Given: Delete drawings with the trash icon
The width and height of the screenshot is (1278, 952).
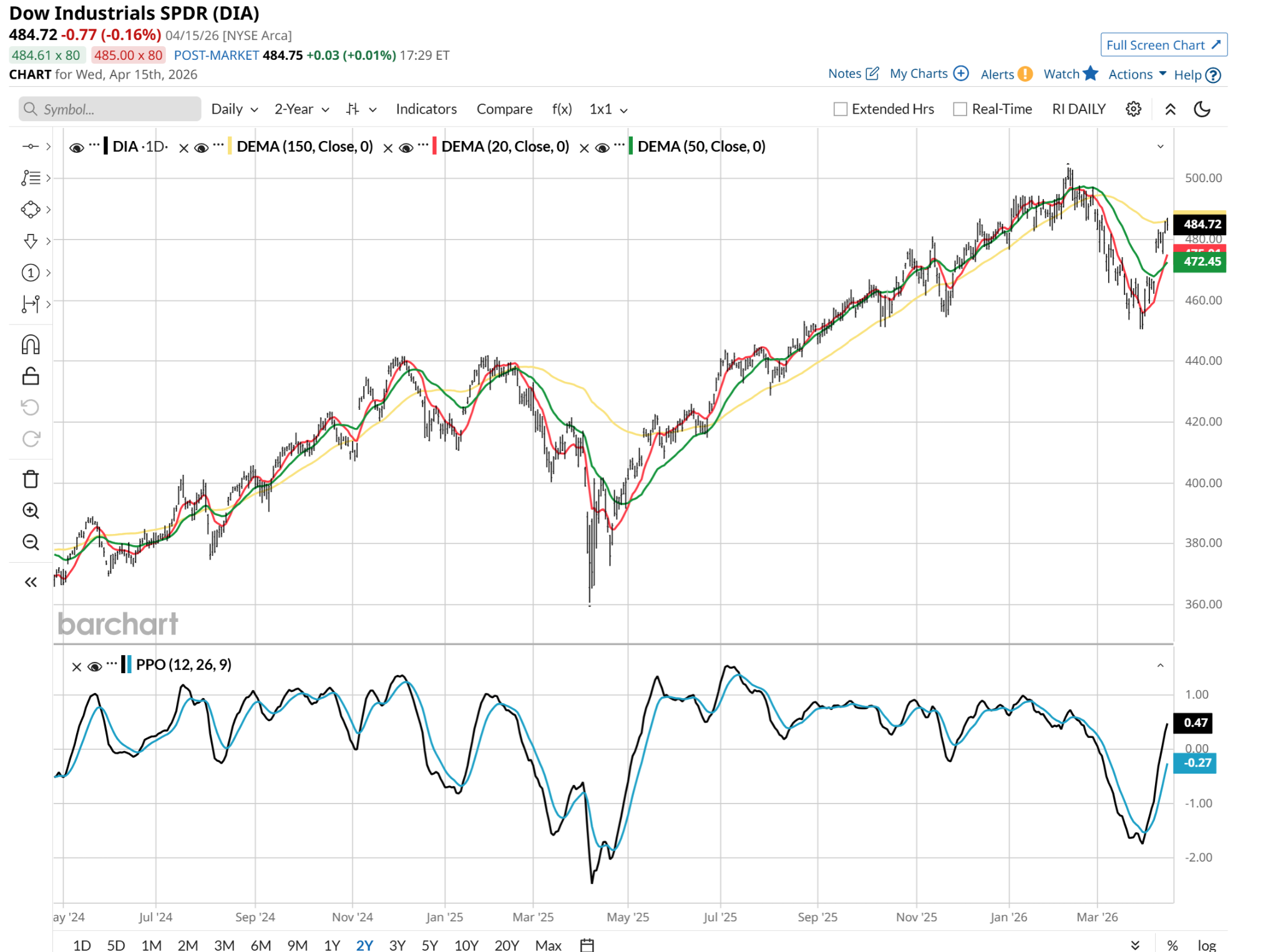Looking at the screenshot, I should pyautogui.click(x=31, y=479).
